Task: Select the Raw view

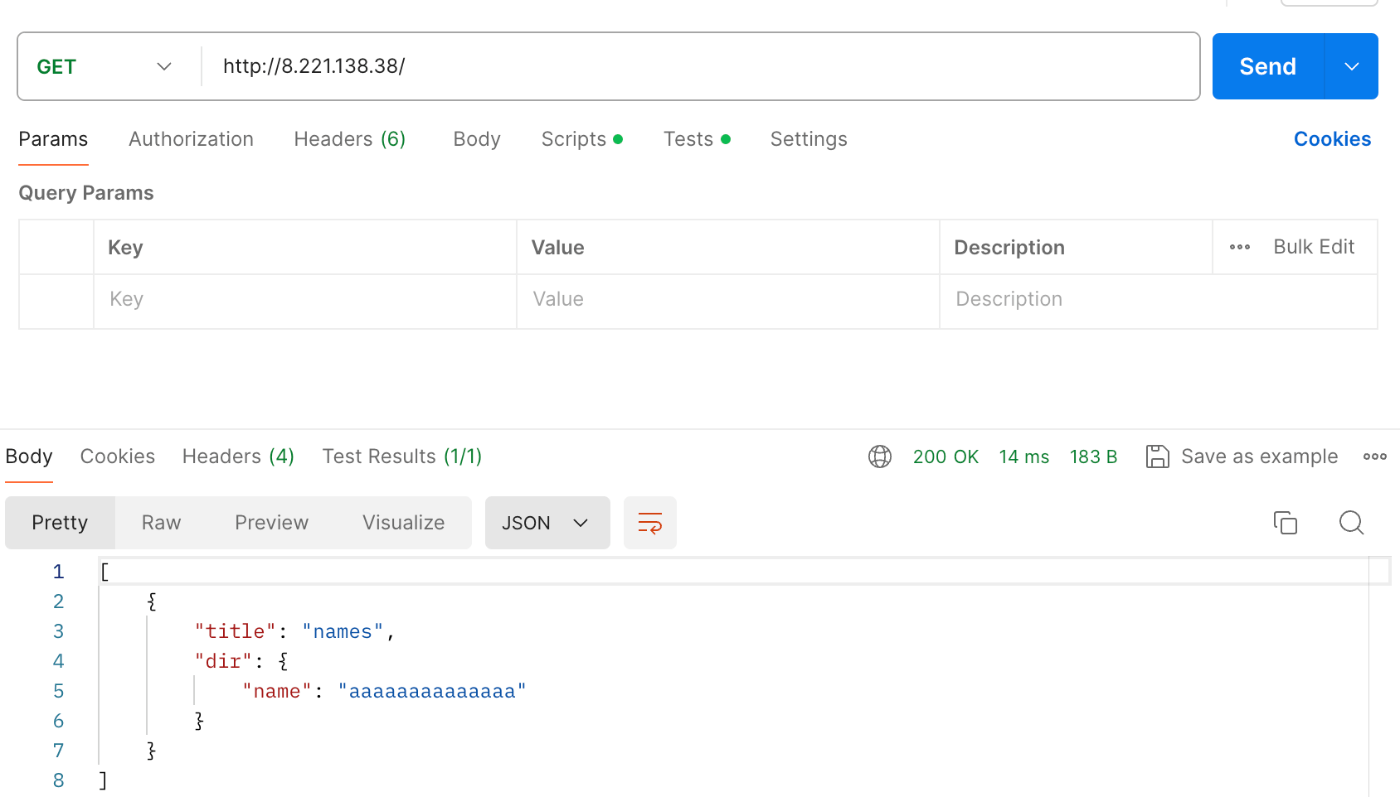Action: [161, 523]
